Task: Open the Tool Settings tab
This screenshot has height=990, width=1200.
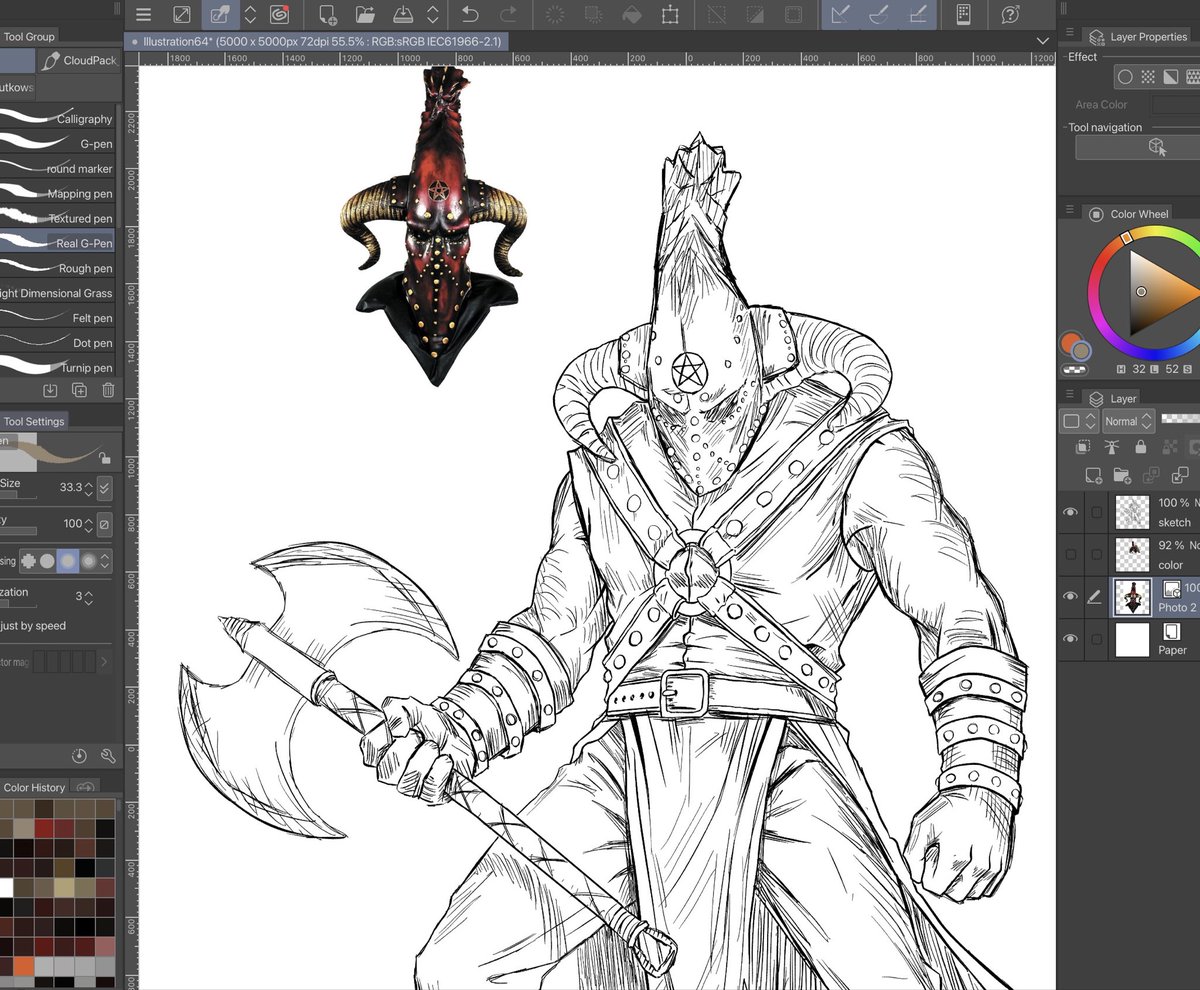Action: click(34, 421)
